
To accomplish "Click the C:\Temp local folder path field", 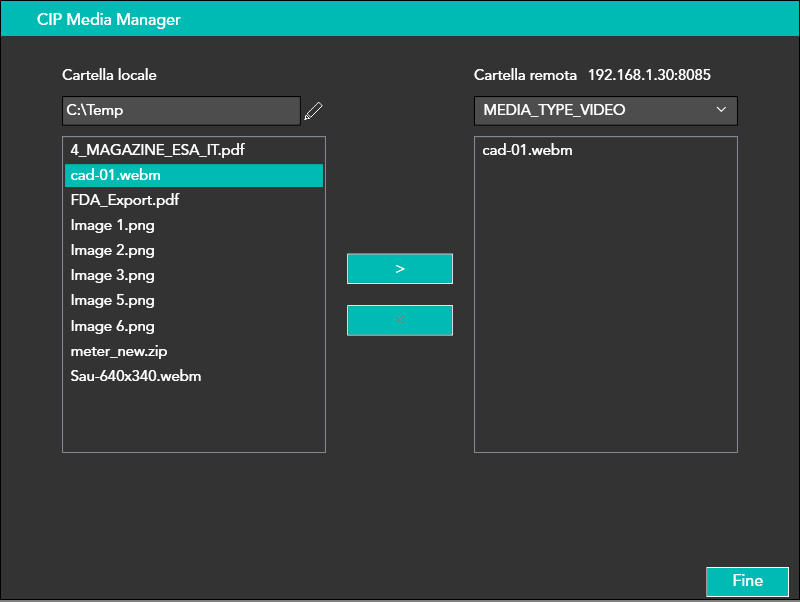I will (180, 111).
